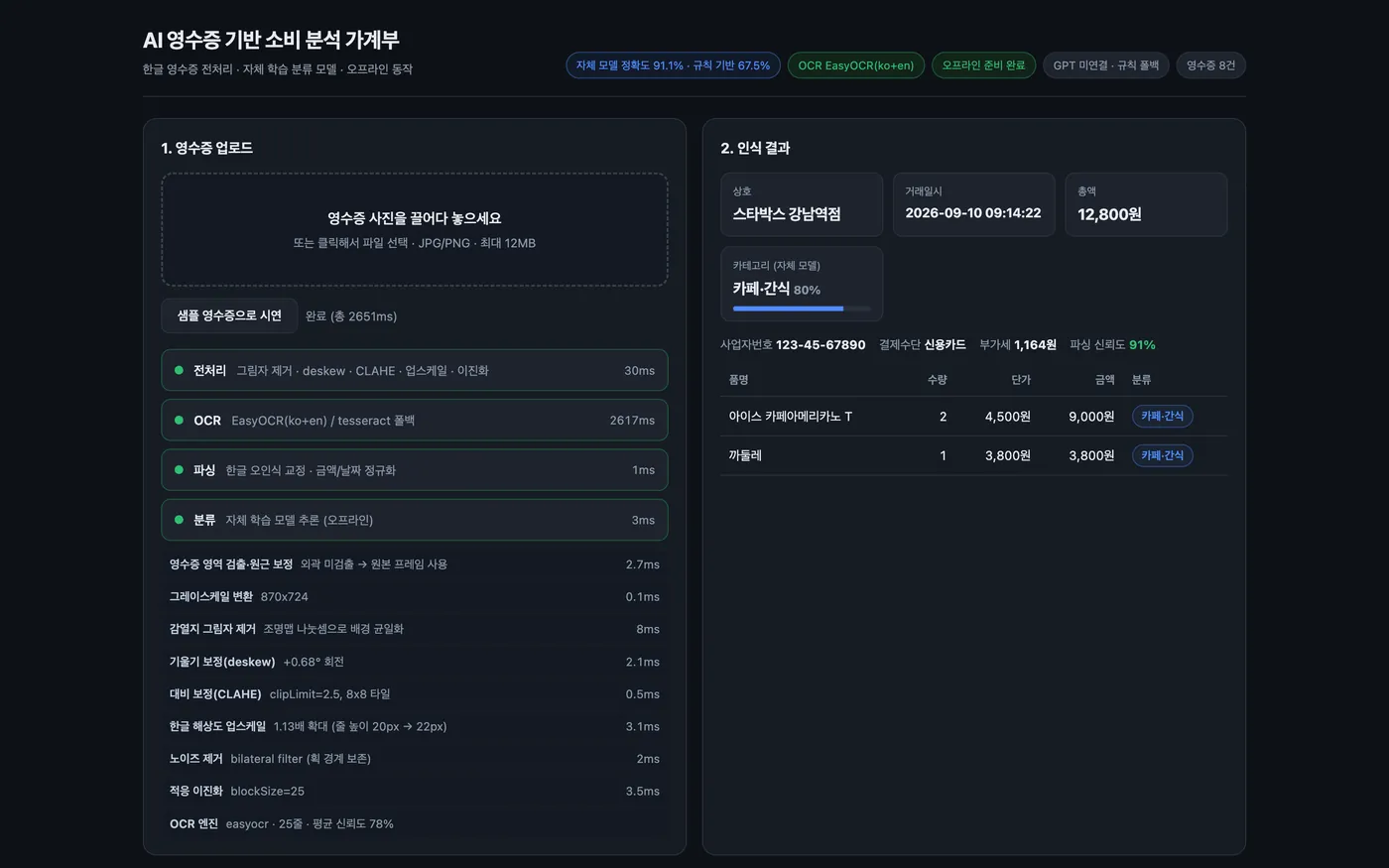Click the 수량 column header
Image resolution: width=1389 pixels, height=868 pixels.
click(x=937, y=380)
